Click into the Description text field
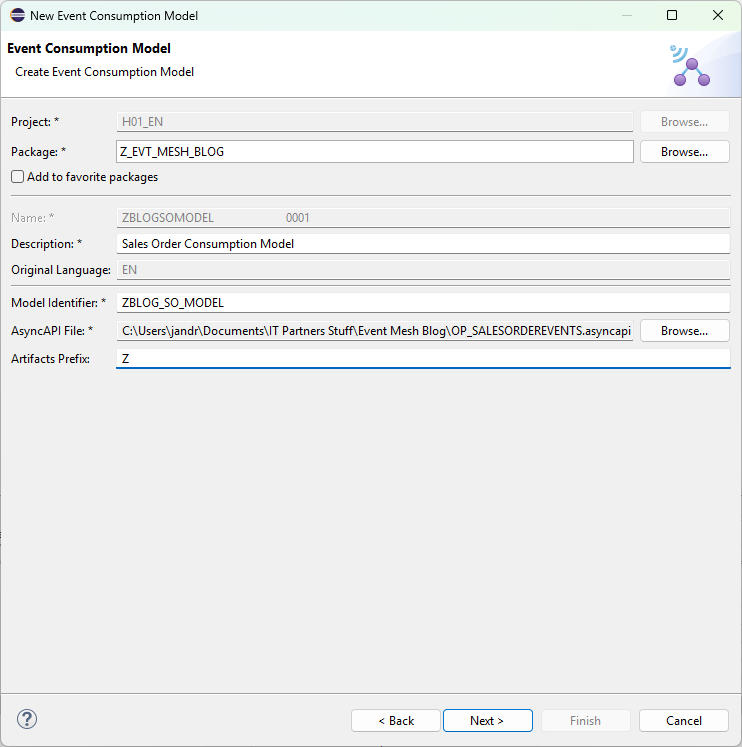The image size is (742, 747). [423, 244]
